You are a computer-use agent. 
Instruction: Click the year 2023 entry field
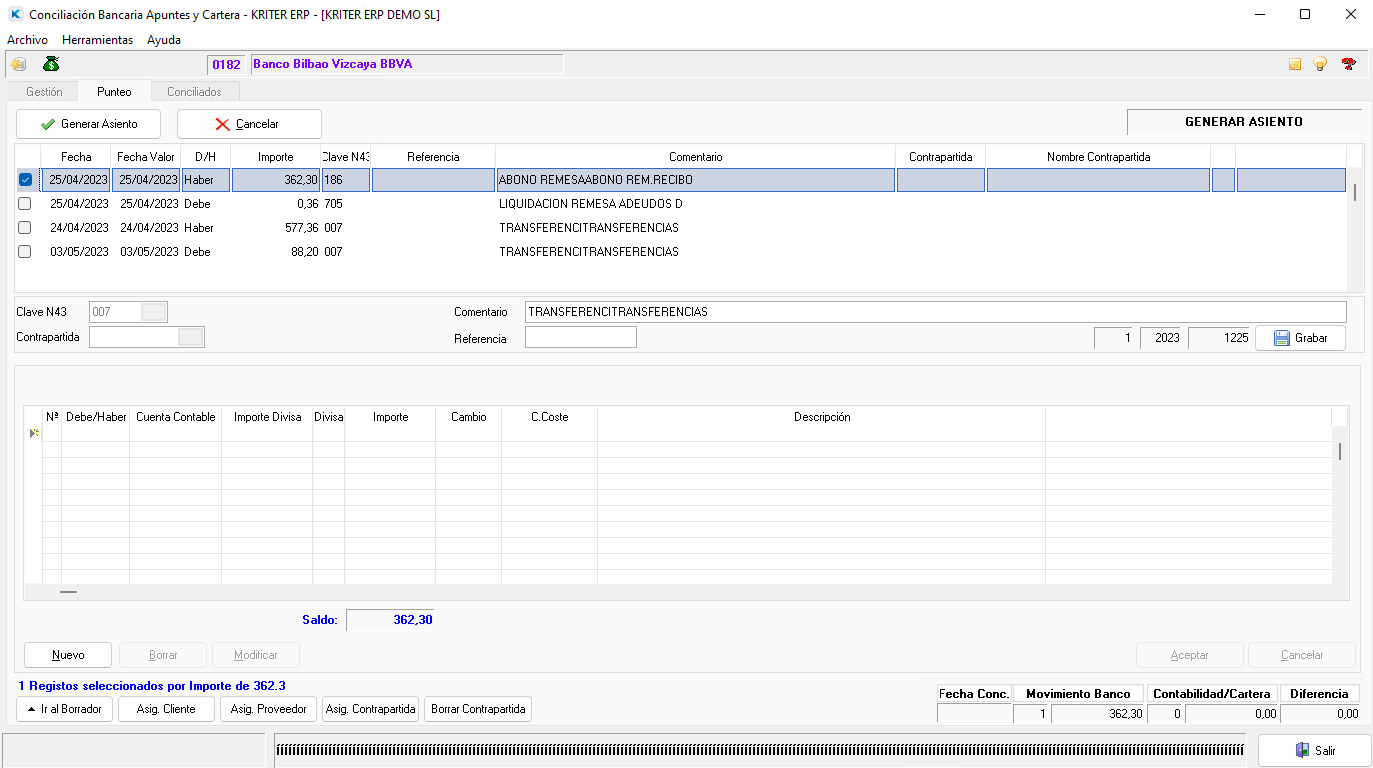(x=1162, y=338)
